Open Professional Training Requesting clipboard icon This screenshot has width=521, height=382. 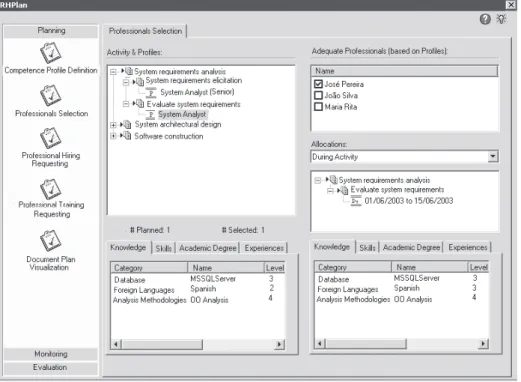coord(50,189)
